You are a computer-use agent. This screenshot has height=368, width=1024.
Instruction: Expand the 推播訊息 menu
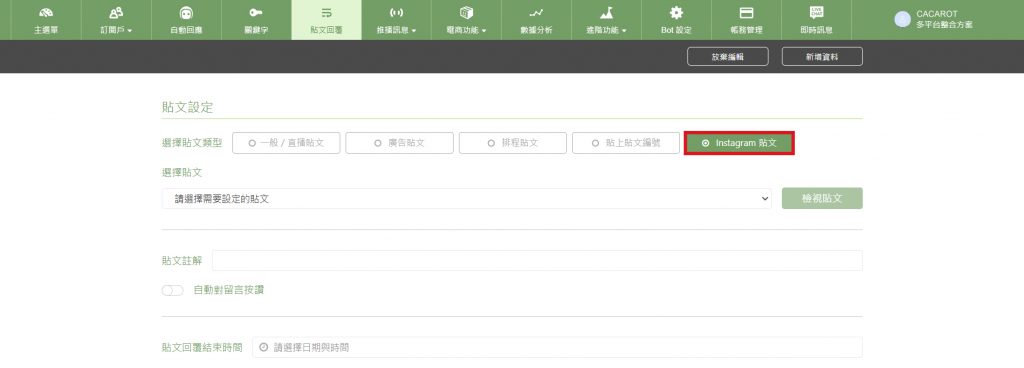pyautogui.click(x=396, y=20)
